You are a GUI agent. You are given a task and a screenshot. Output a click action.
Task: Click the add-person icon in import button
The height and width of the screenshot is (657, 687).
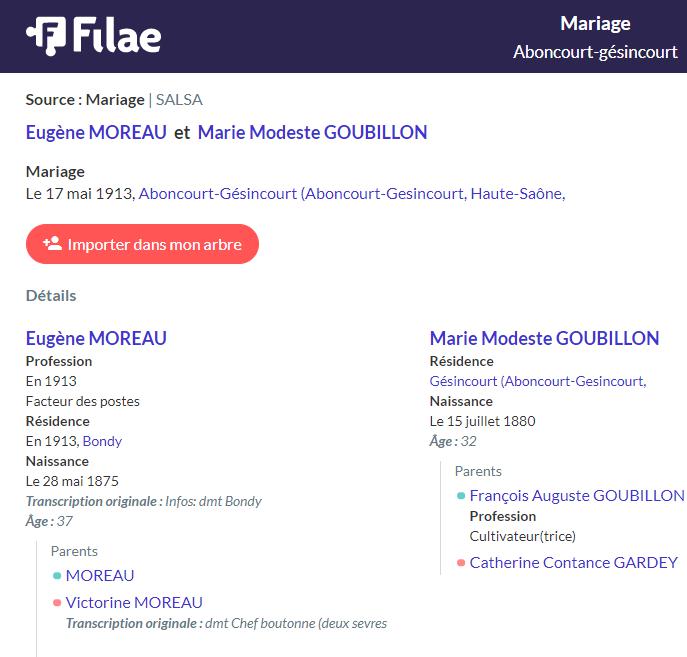pos(53,244)
